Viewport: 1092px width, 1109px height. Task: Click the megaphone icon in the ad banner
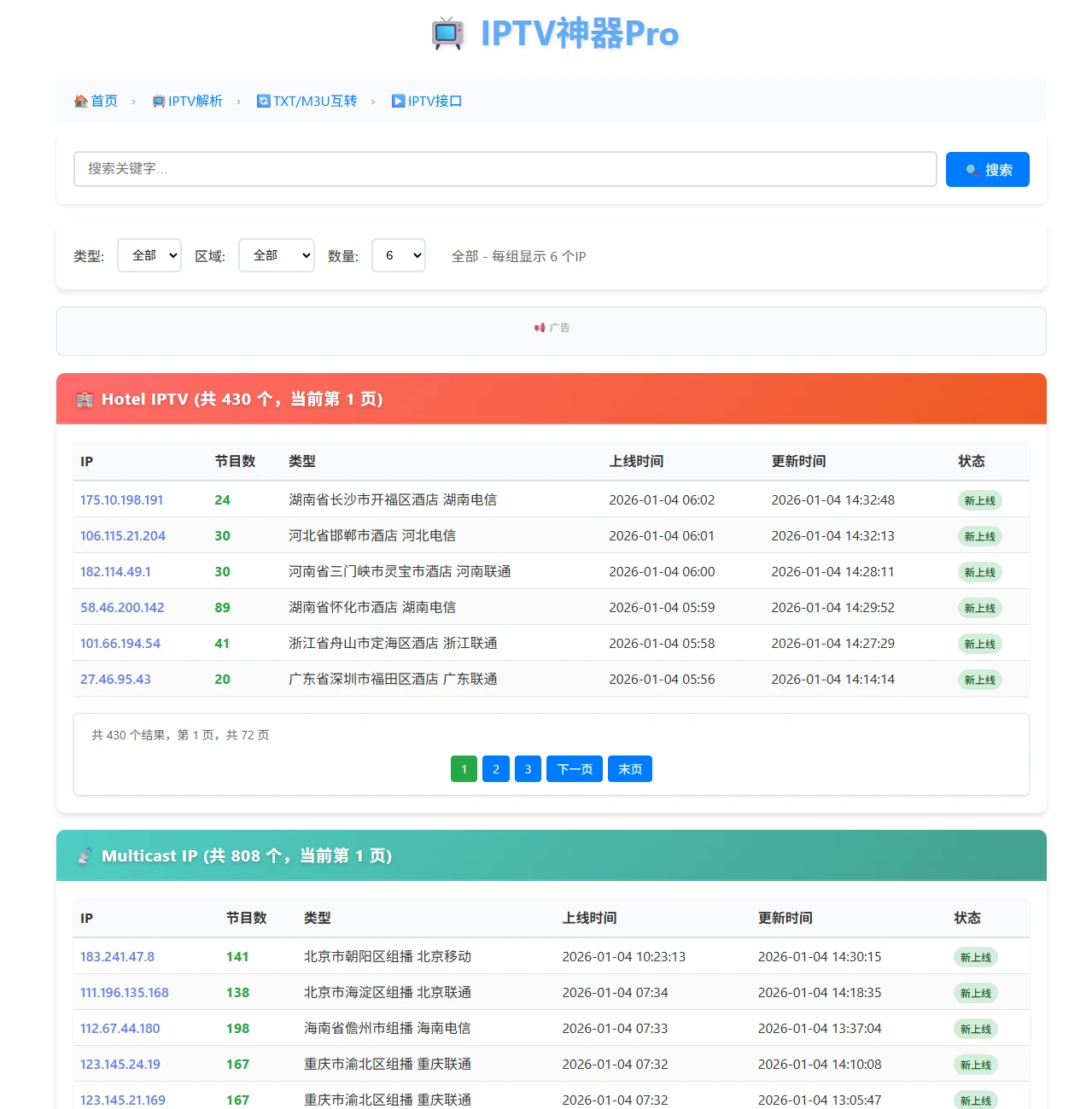538,327
